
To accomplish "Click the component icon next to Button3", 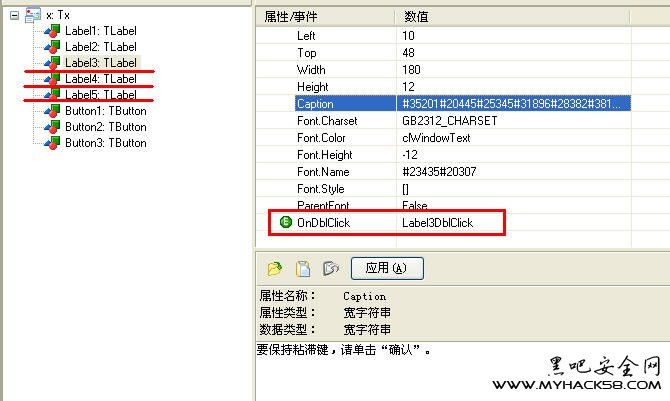I will click(52, 143).
